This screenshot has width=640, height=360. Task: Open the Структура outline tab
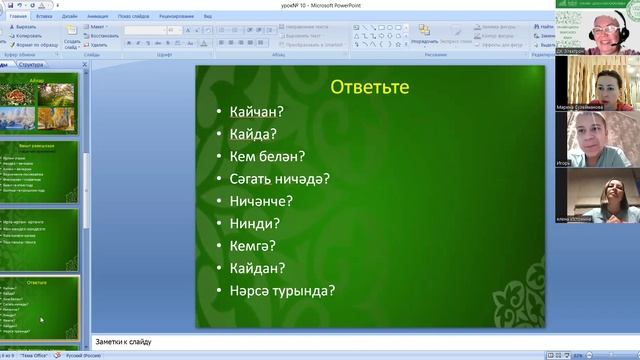point(31,64)
